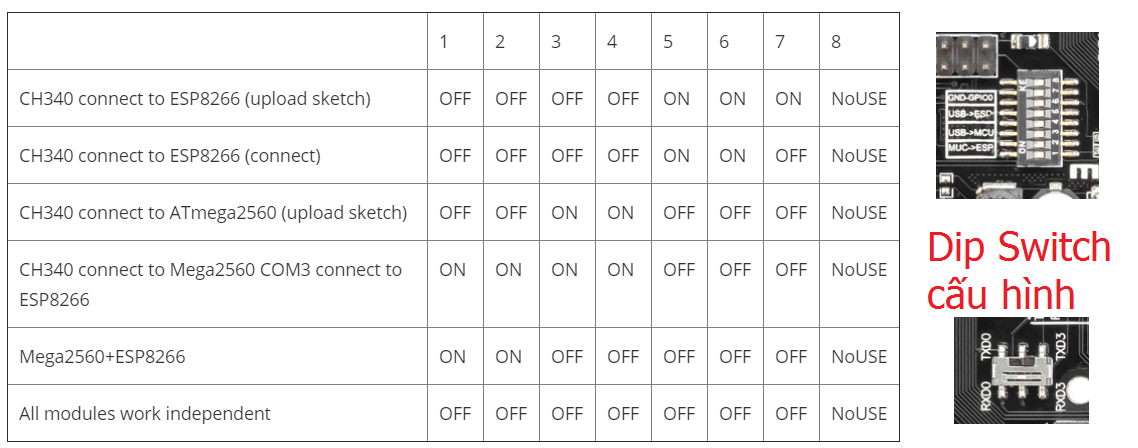
Task: Click "All modules work independent" row label
Action: coord(145,414)
